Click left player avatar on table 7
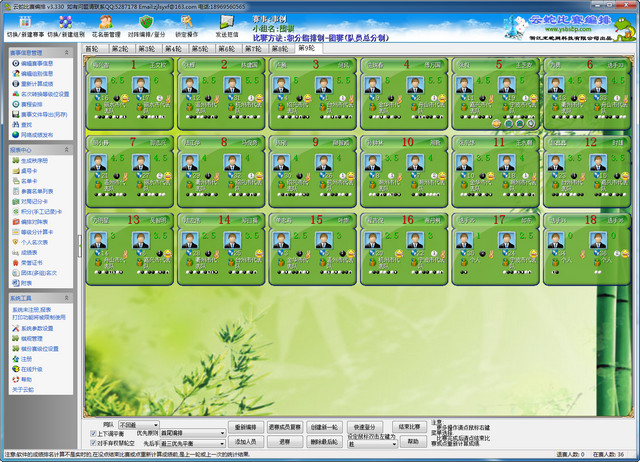640x462 pixels. click(x=98, y=163)
